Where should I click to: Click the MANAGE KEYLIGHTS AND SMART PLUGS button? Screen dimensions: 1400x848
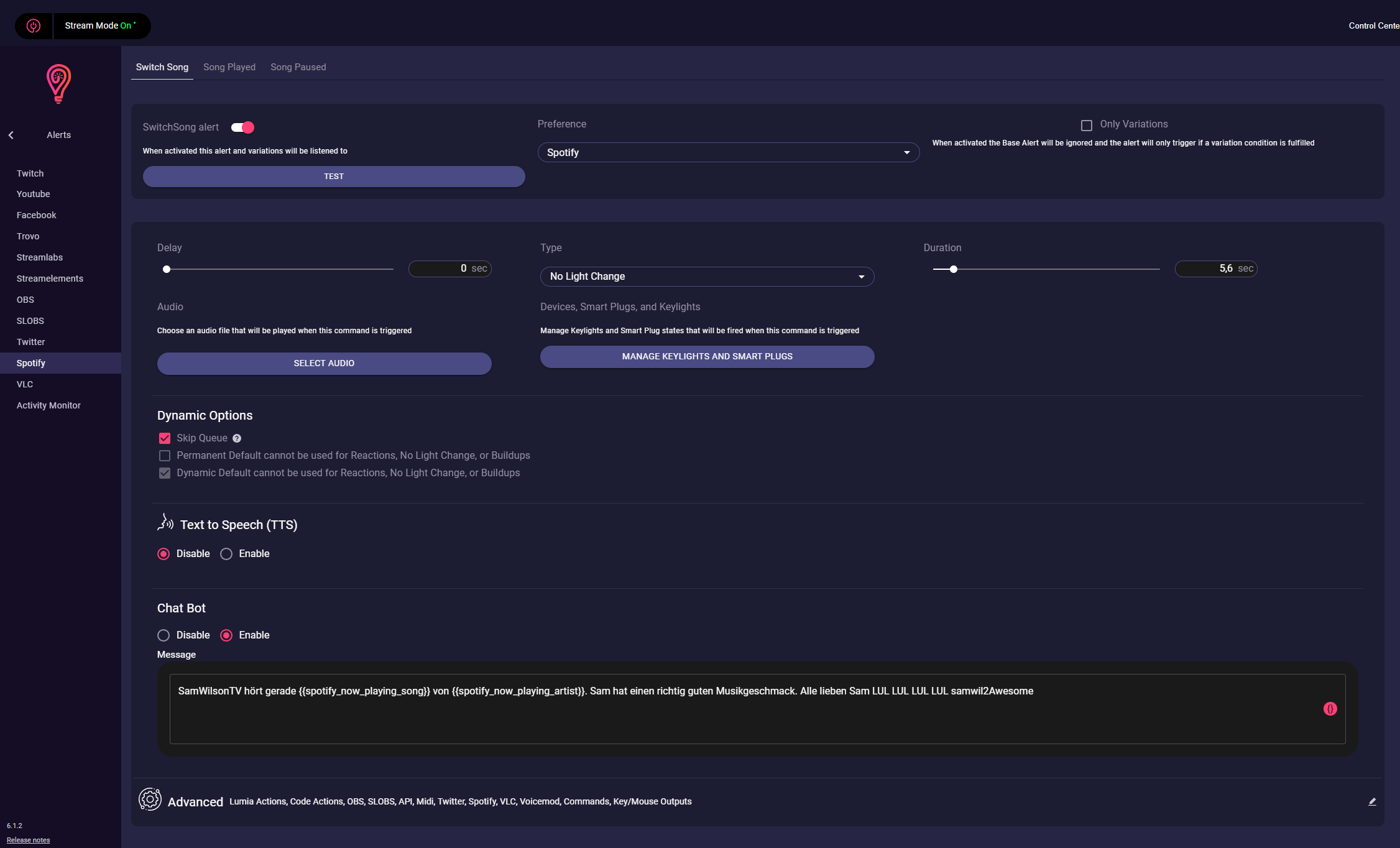pos(707,356)
